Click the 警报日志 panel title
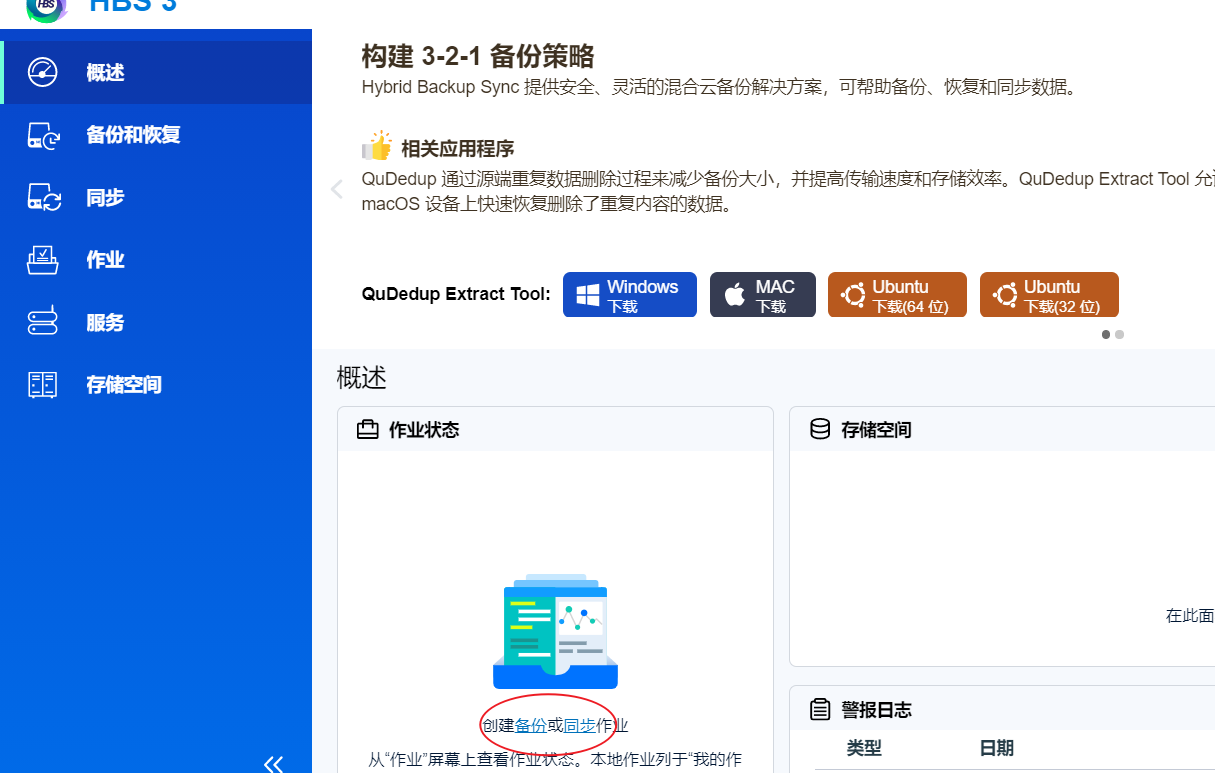Image resolution: width=1215 pixels, height=773 pixels. click(877, 710)
